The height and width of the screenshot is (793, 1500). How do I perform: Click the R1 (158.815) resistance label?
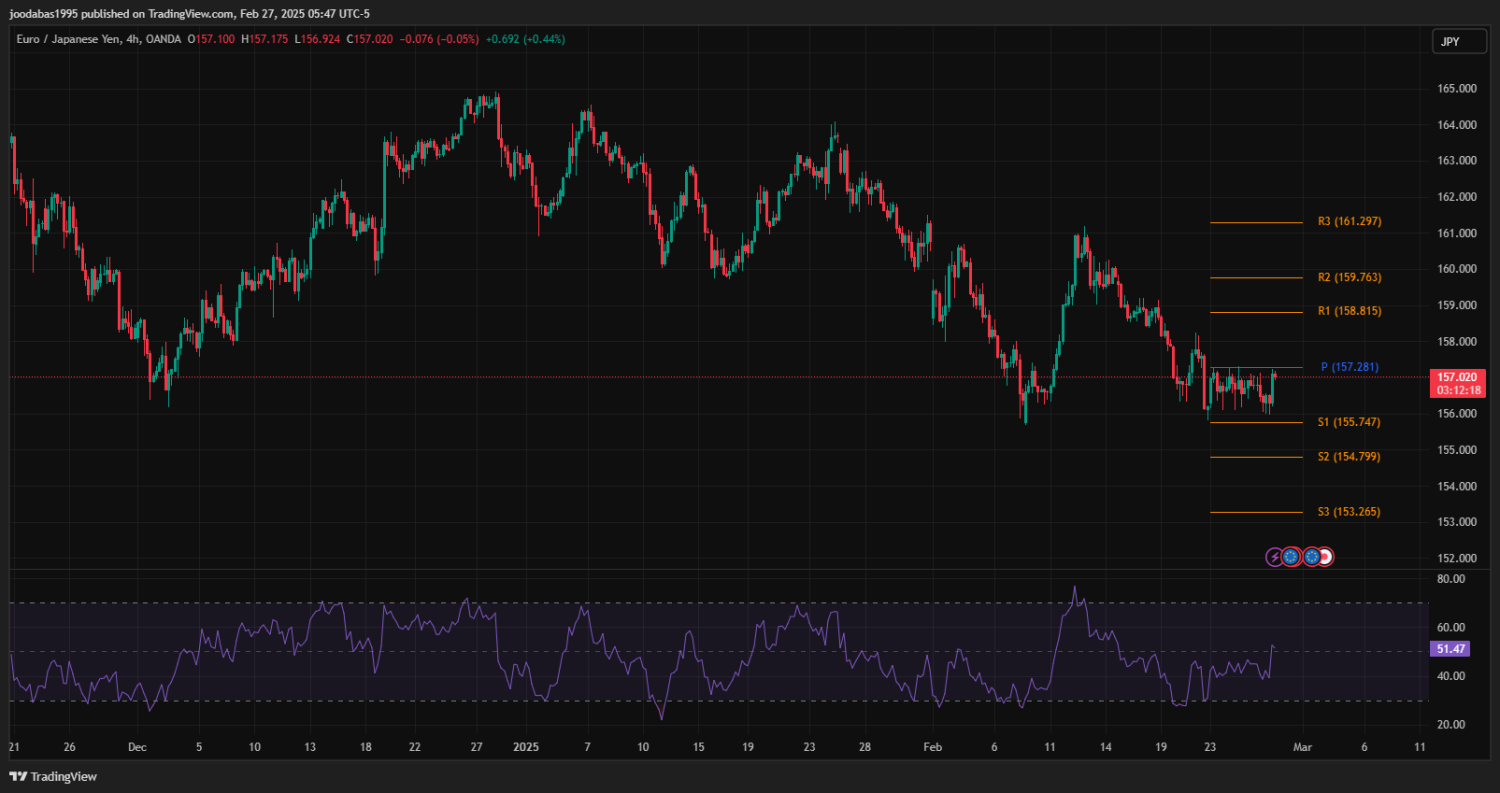click(x=1349, y=311)
